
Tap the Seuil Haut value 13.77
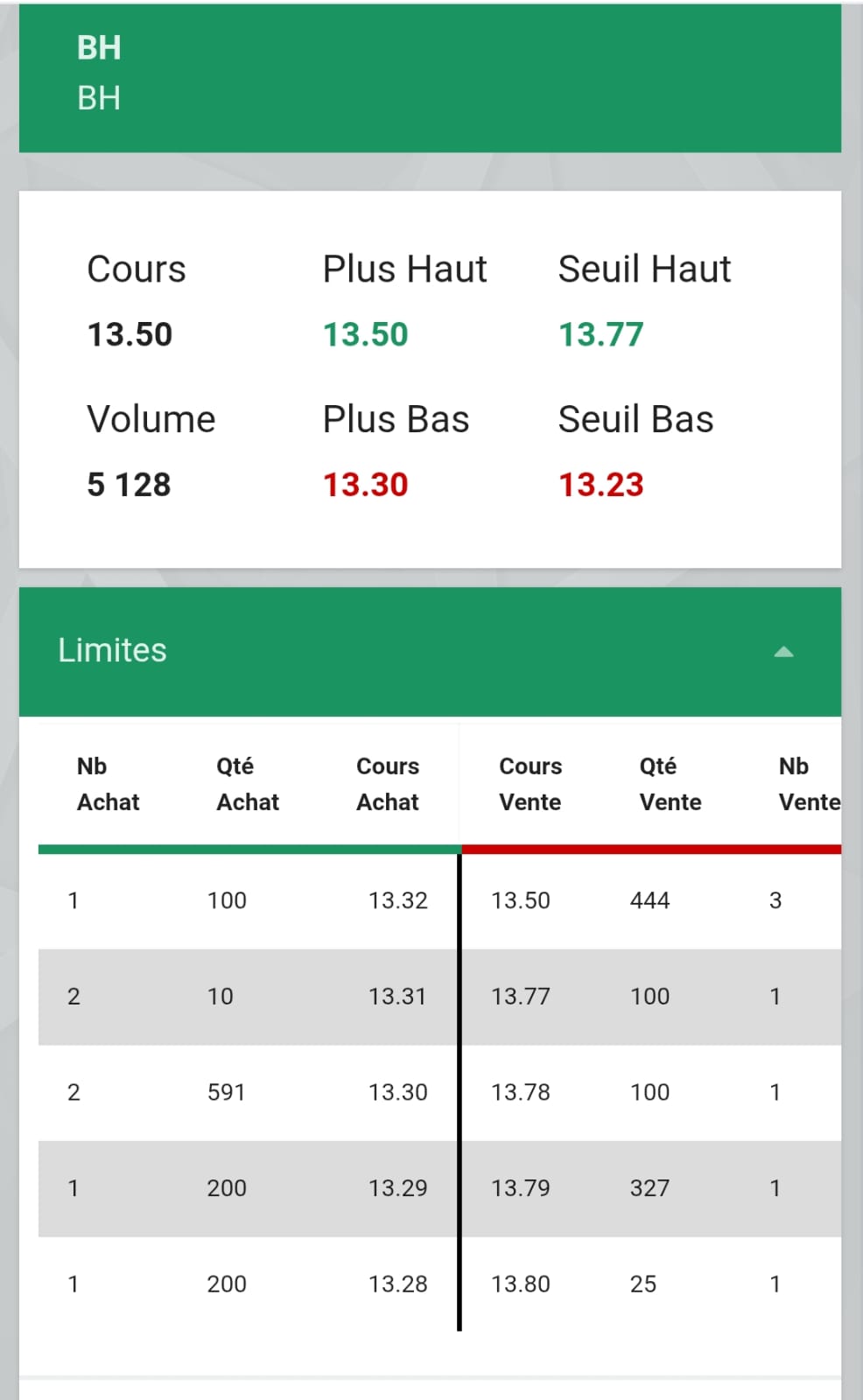(601, 334)
